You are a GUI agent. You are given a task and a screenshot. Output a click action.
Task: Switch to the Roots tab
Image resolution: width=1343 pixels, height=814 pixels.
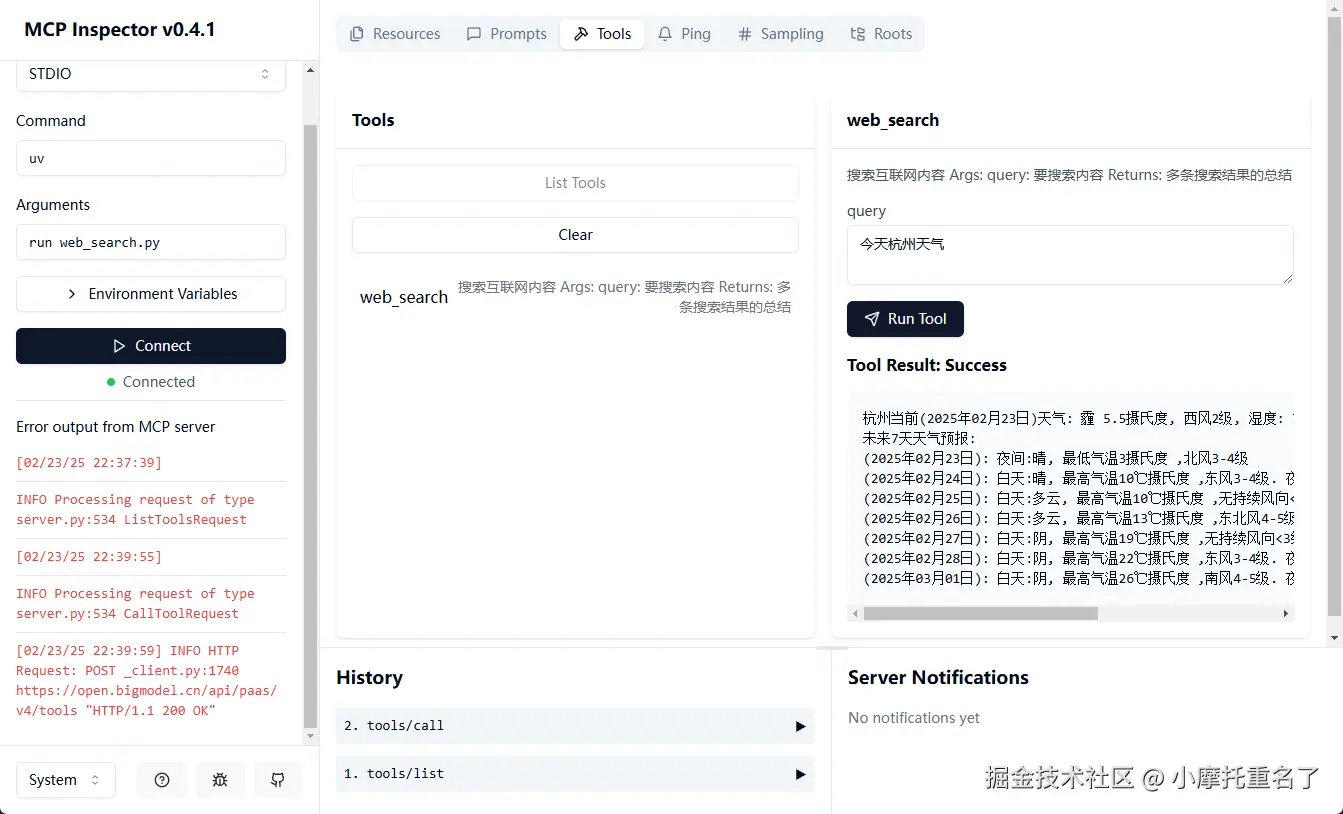pos(881,34)
